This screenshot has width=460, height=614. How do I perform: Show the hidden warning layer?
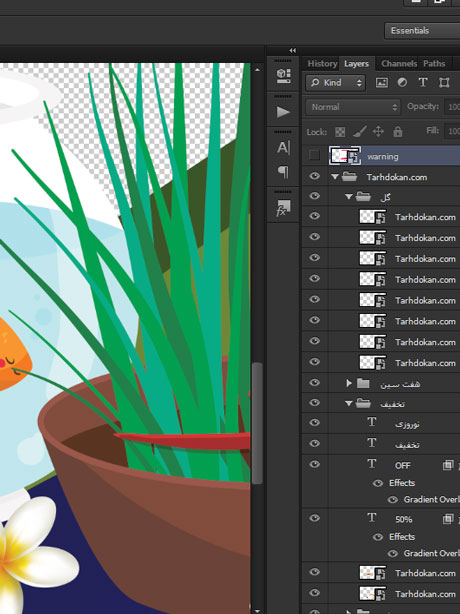point(314,156)
